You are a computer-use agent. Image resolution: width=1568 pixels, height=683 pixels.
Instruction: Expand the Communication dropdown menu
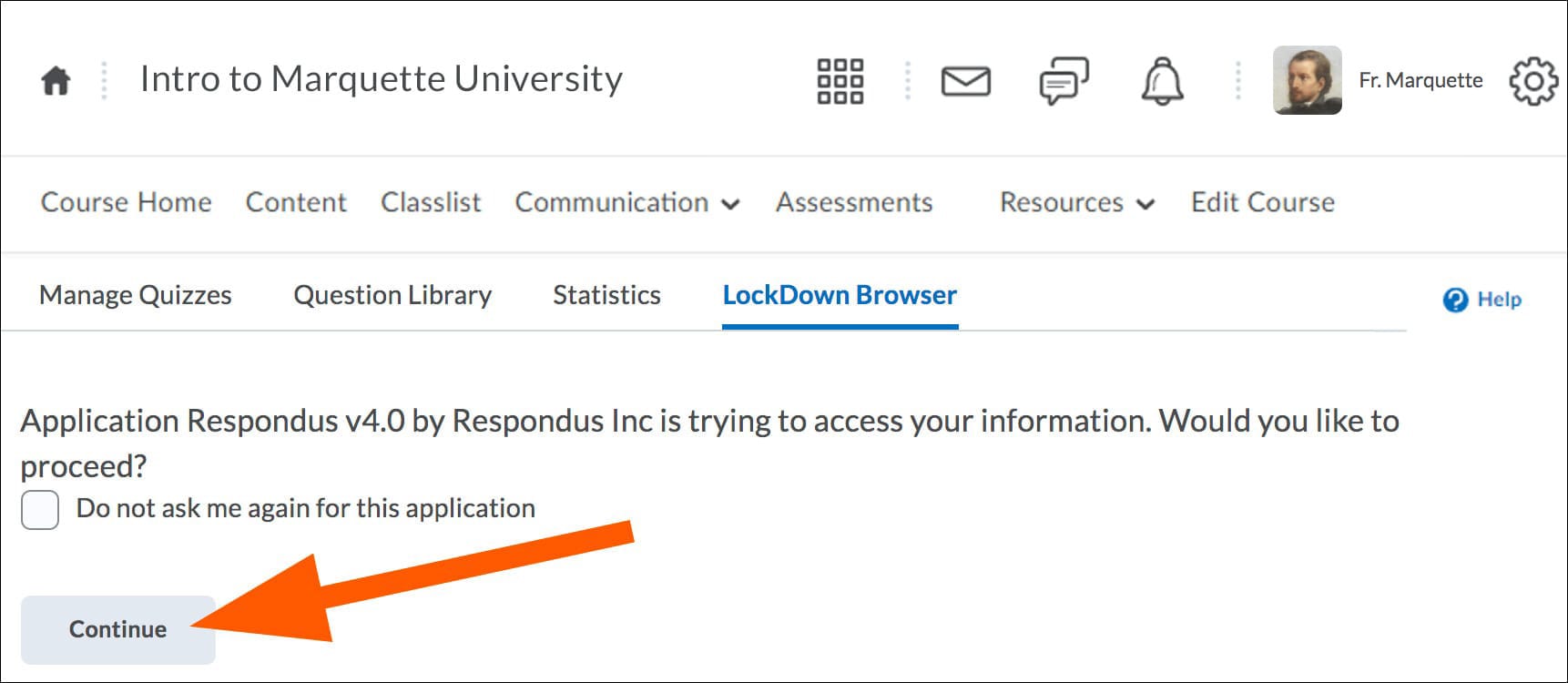click(x=626, y=202)
